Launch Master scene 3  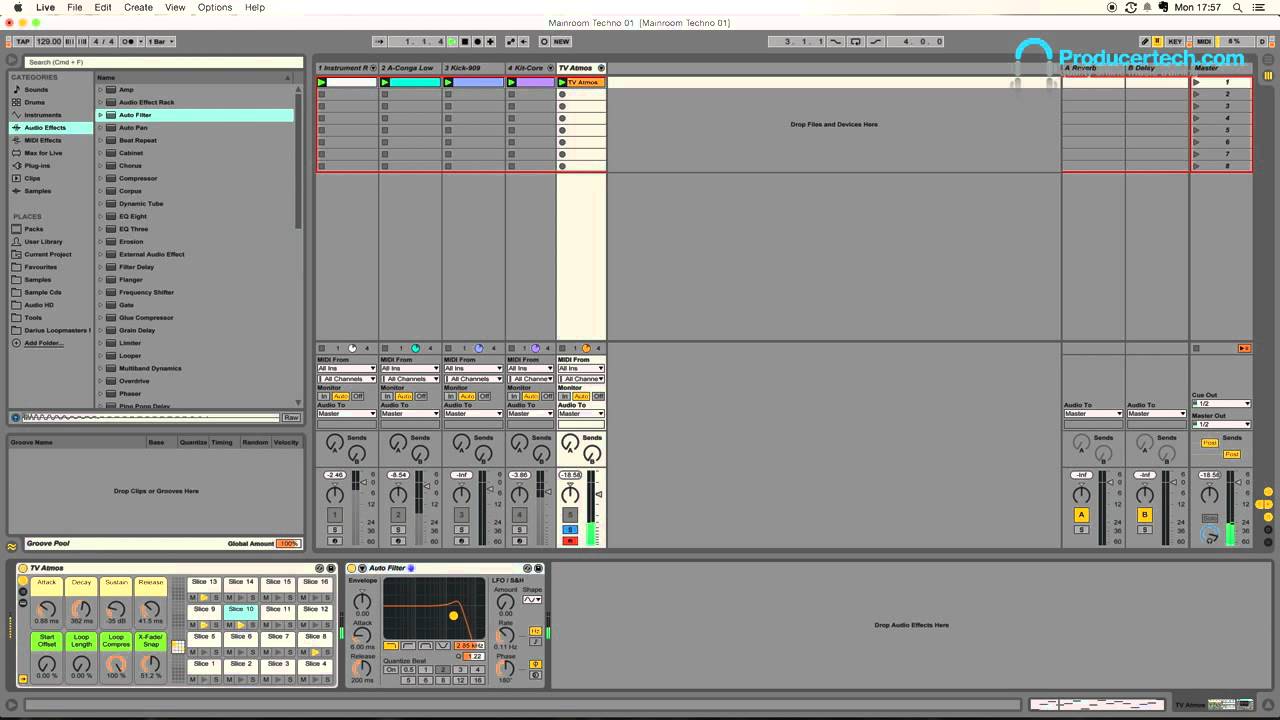coord(1197,106)
